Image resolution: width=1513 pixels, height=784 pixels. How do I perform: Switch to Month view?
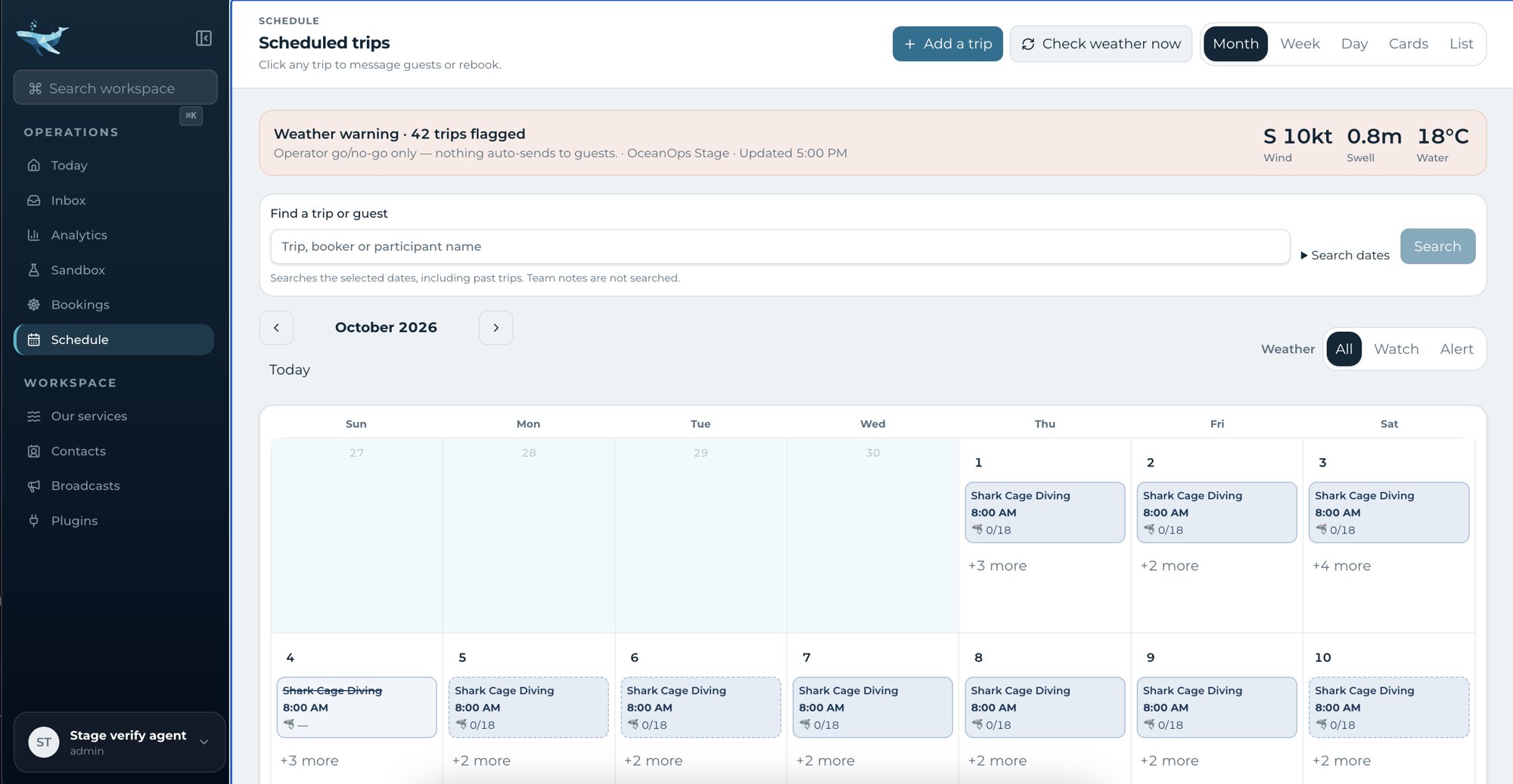[x=1236, y=44]
